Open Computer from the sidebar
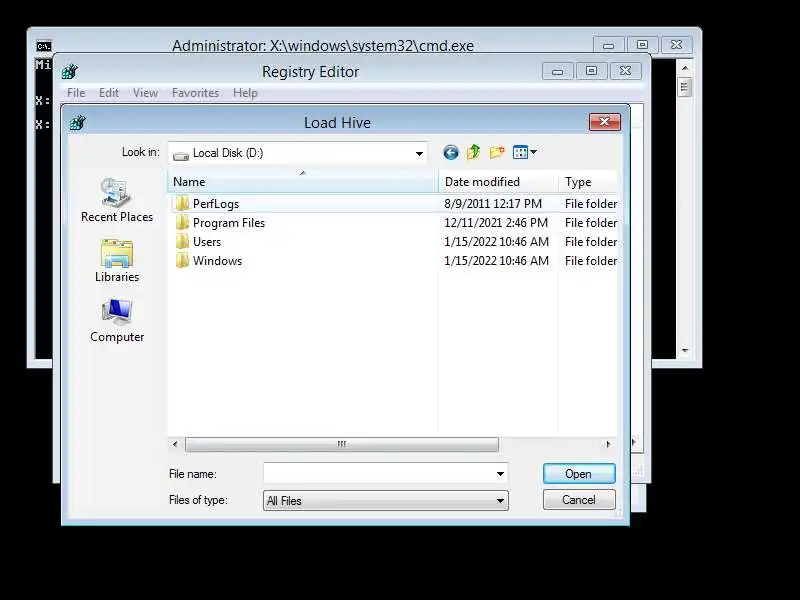800x600 pixels. [117, 320]
